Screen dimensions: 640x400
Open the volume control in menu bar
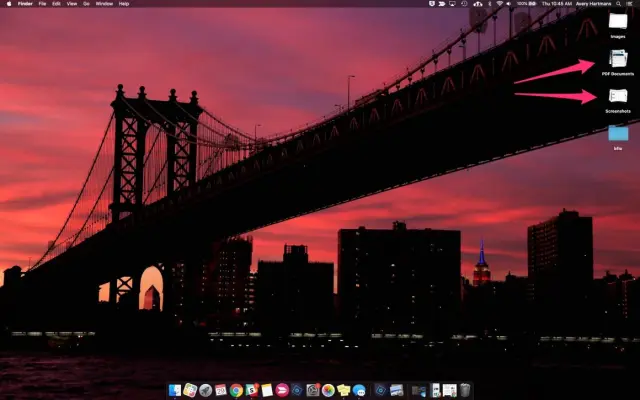(x=509, y=4)
